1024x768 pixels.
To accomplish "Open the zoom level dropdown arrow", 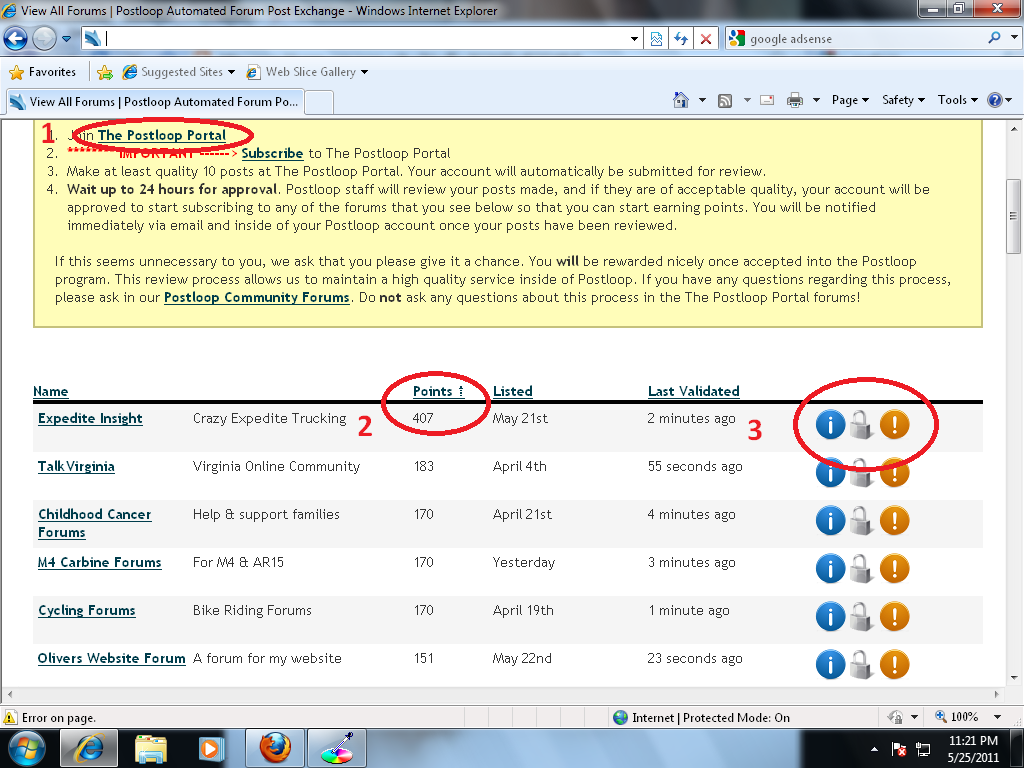I will tap(997, 717).
